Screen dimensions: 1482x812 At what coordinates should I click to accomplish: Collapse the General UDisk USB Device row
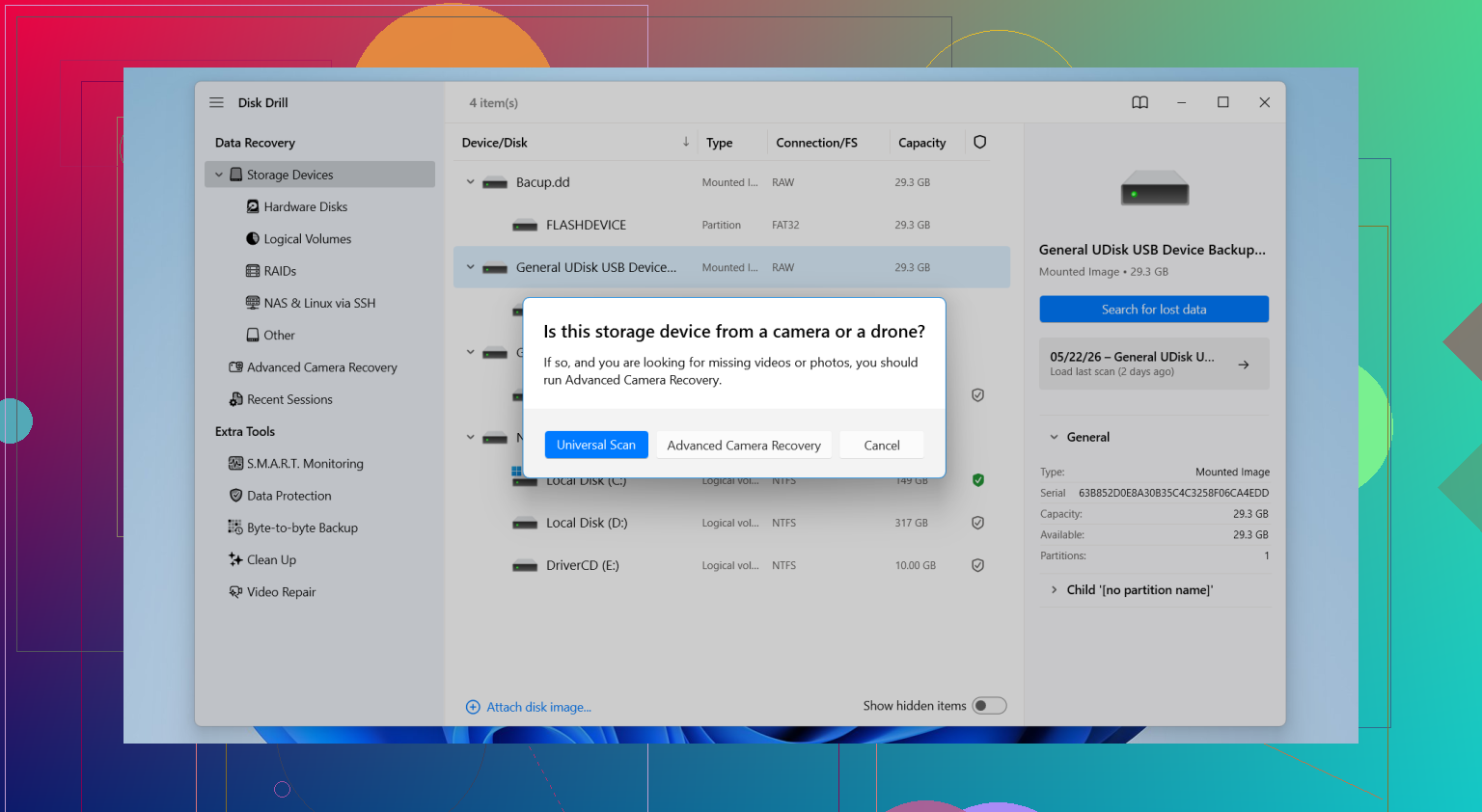click(470, 267)
